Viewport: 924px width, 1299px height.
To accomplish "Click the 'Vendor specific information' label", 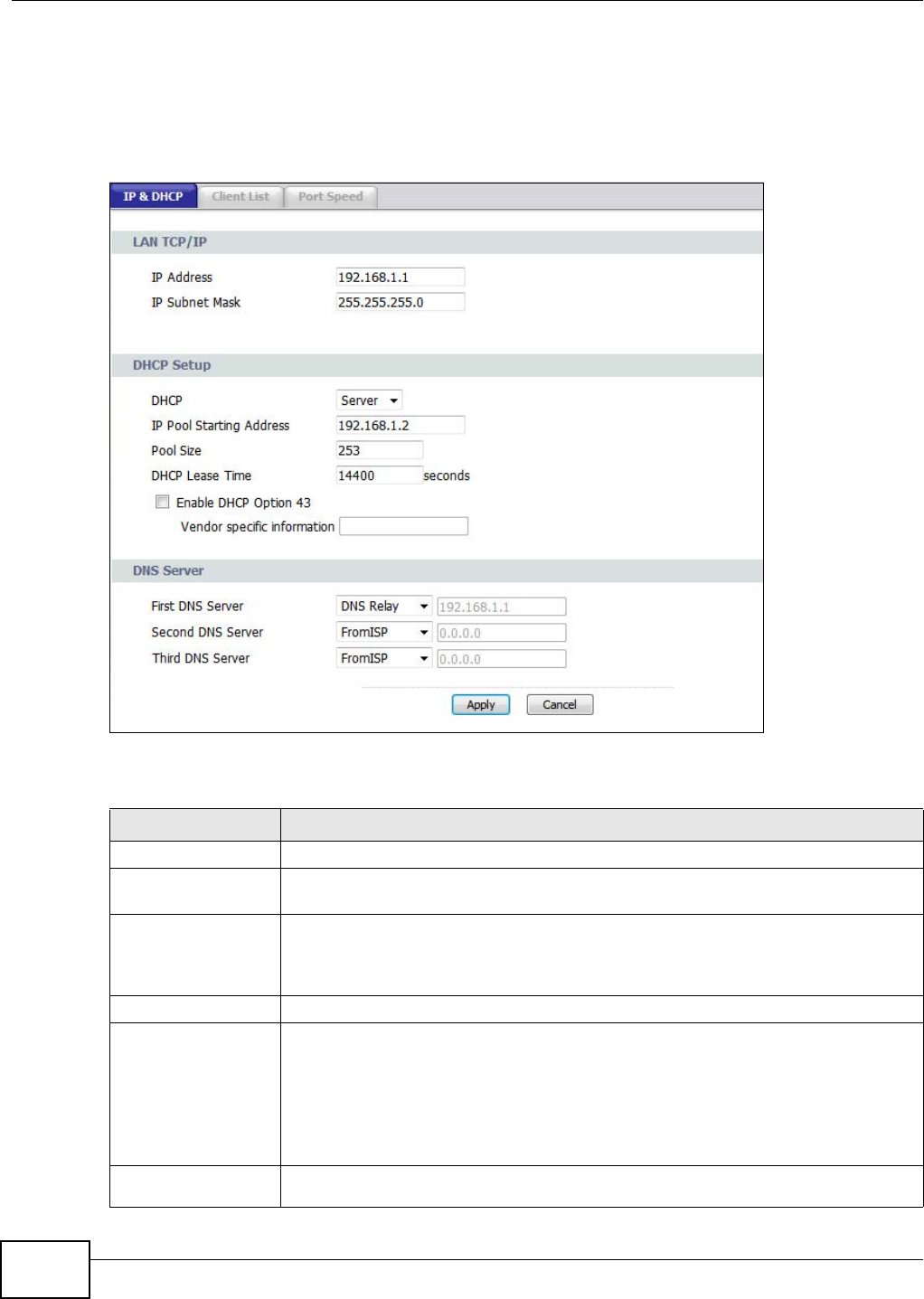I will click(x=258, y=526).
